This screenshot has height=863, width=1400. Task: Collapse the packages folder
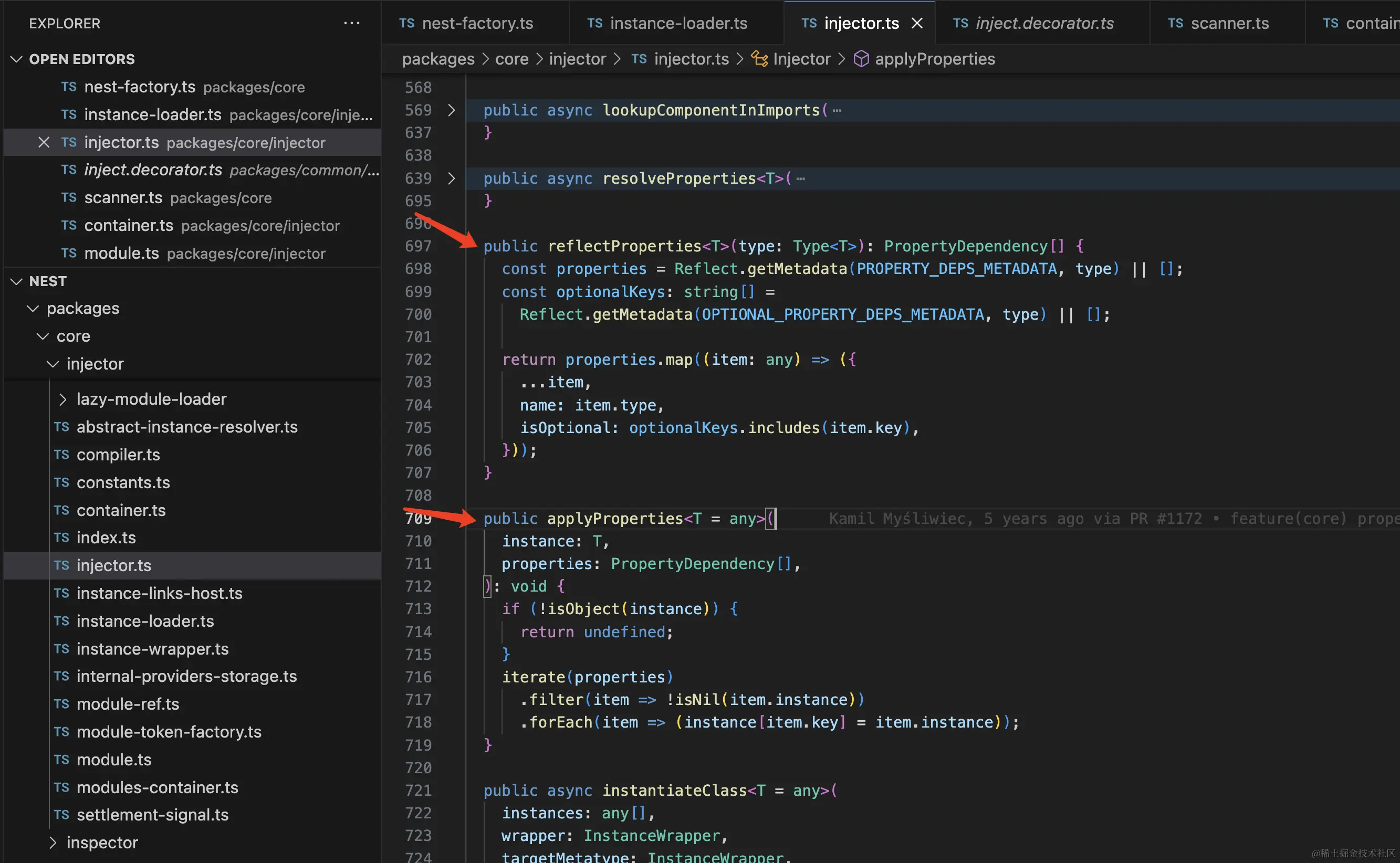(33, 308)
